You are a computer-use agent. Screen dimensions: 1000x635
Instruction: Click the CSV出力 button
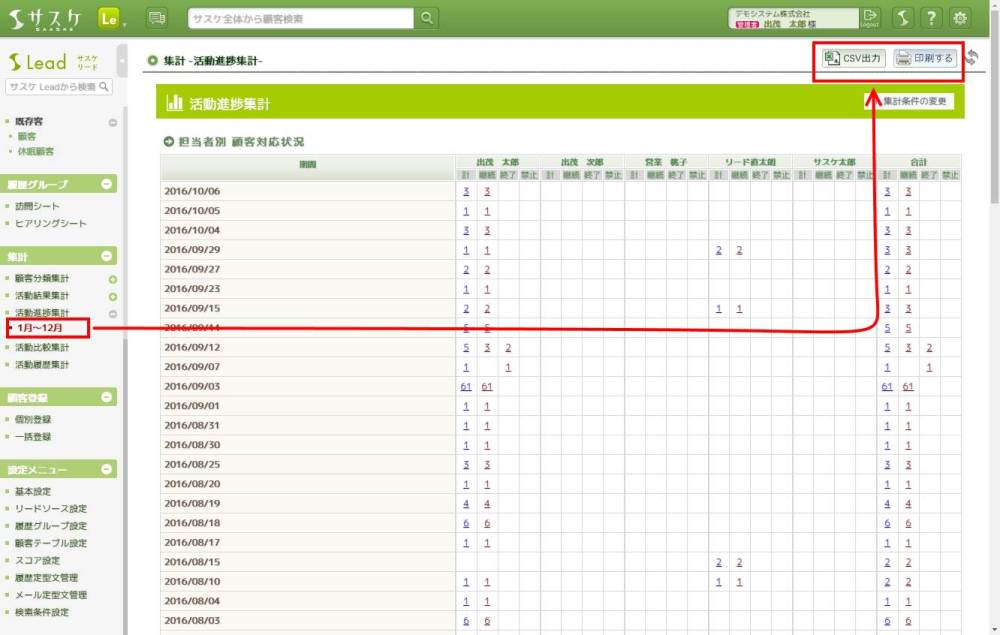point(853,58)
